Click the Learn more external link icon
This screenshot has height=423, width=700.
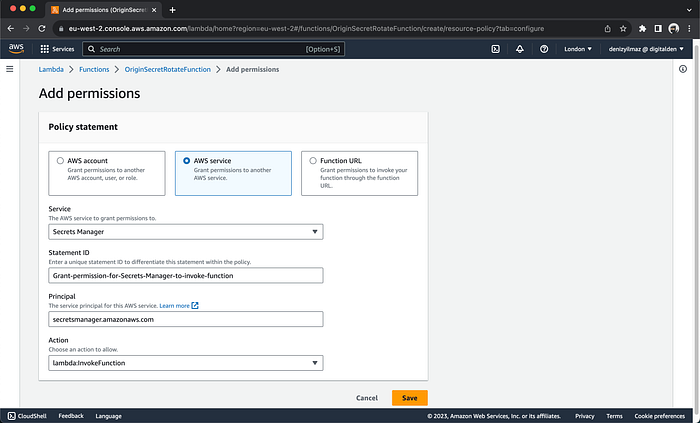pyautogui.click(x=195, y=306)
